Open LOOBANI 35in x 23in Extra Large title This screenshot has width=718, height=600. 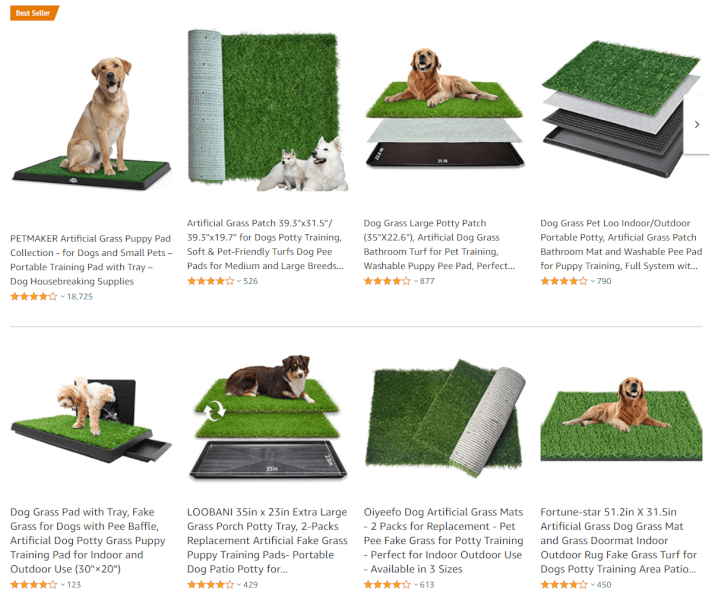(267, 540)
